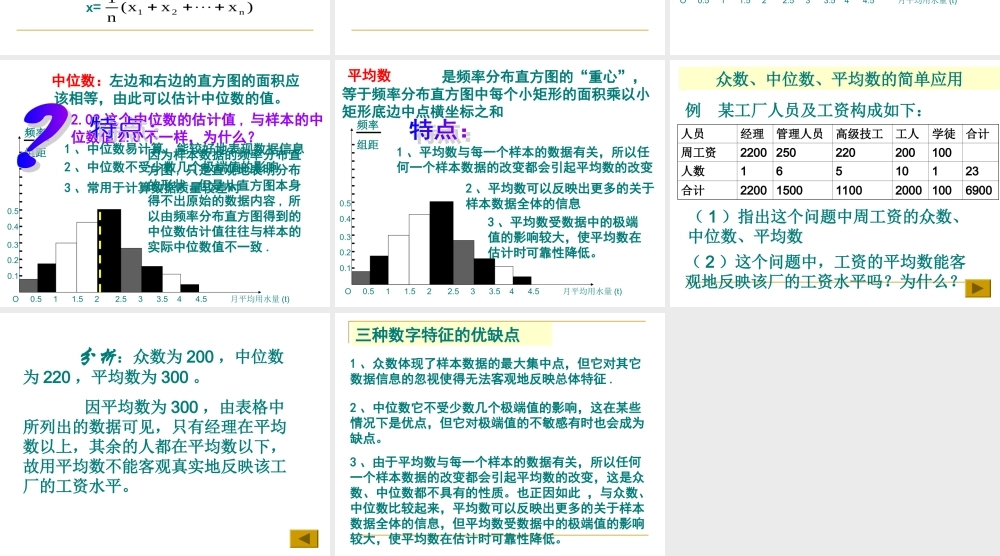Click the line 例 某工厂人员及工资构成如下:

pyautogui.click(x=804, y=110)
